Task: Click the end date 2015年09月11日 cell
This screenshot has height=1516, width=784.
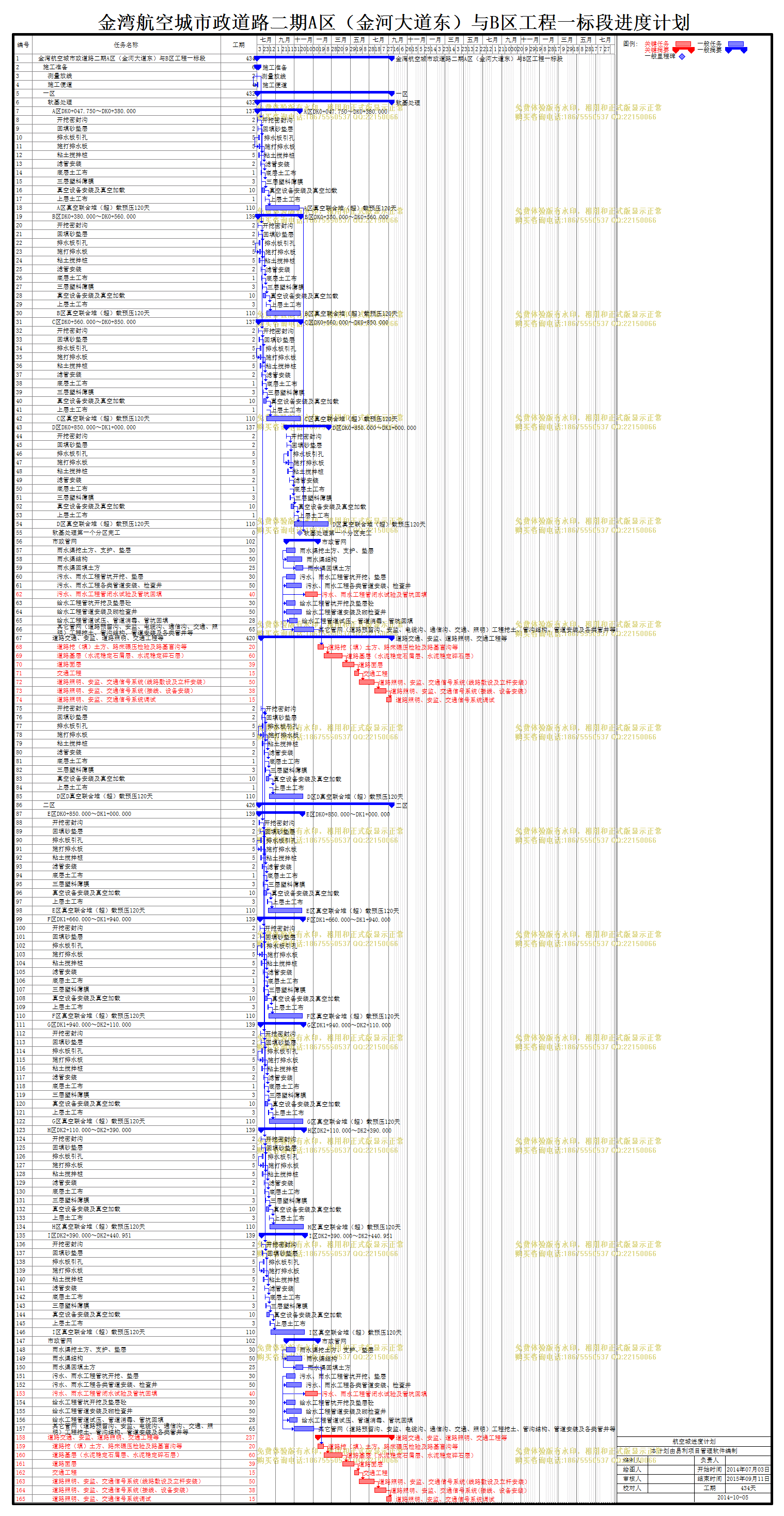Action: [x=747, y=1478]
